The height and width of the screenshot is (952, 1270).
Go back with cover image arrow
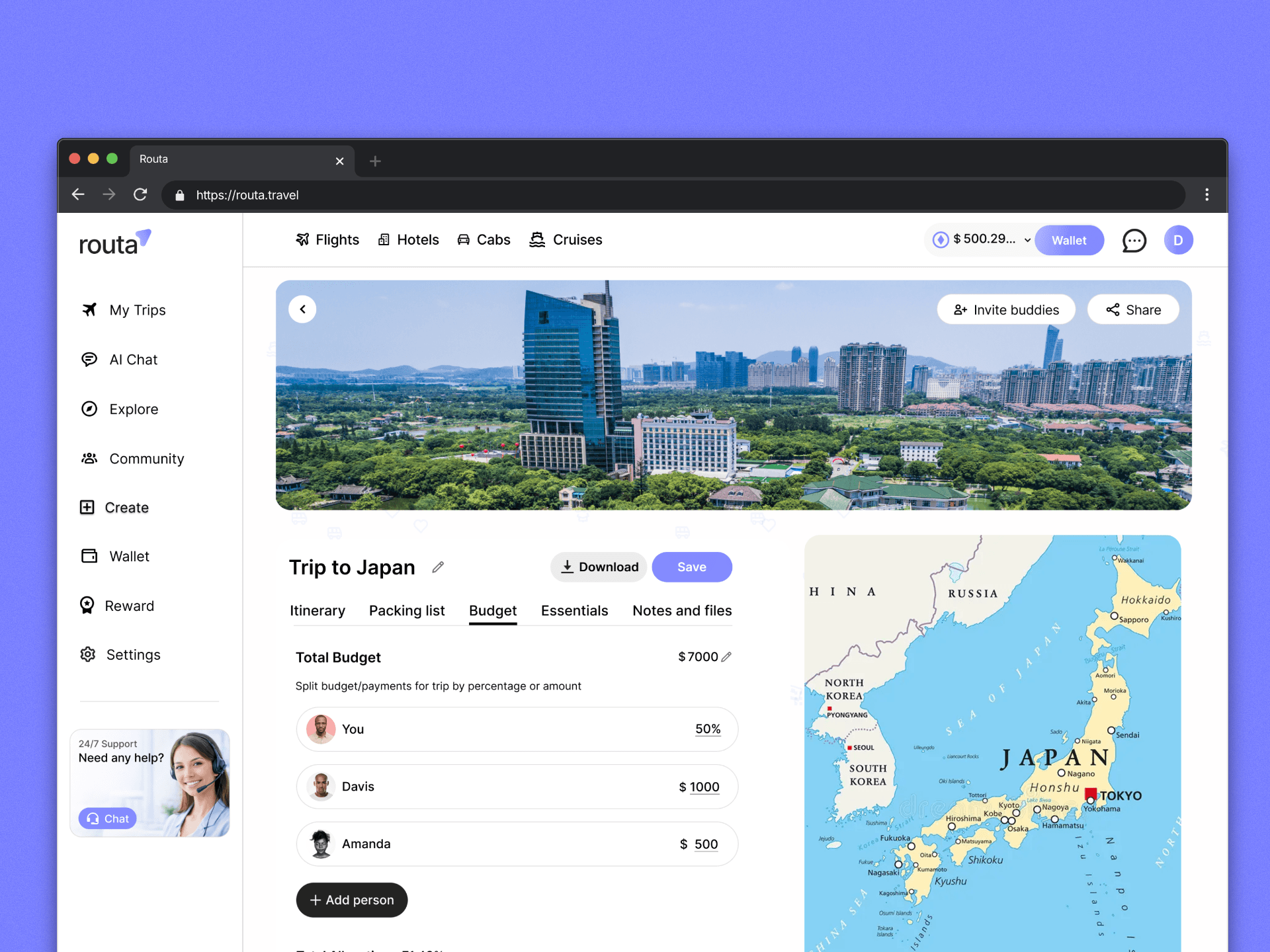coord(302,309)
